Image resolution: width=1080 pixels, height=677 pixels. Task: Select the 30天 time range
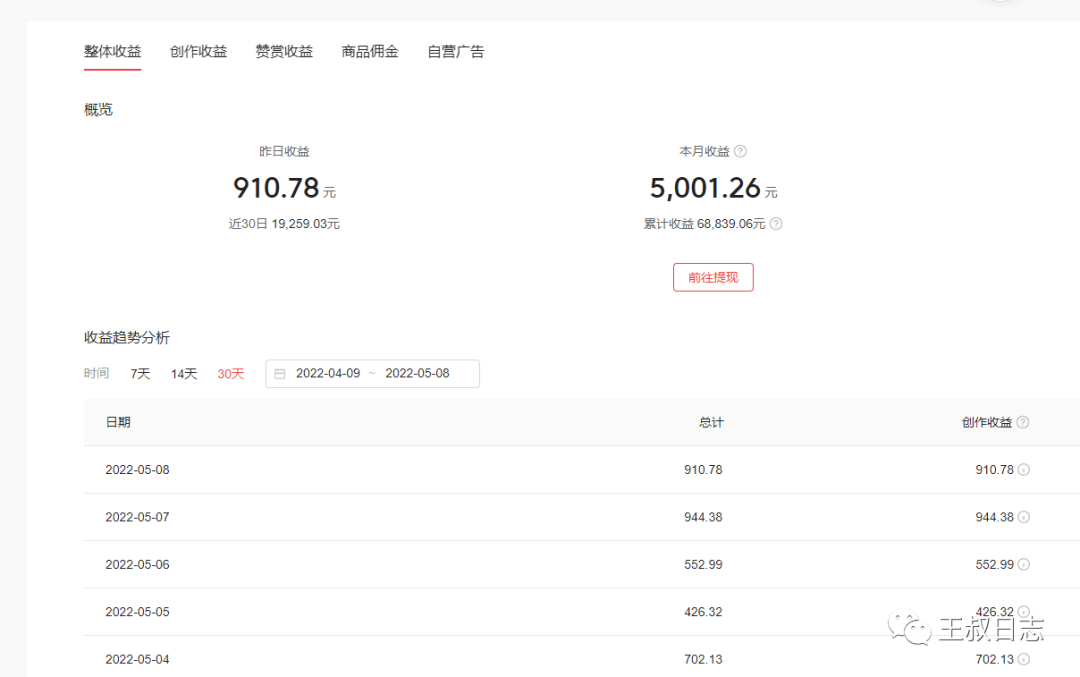(x=231, y=373)
